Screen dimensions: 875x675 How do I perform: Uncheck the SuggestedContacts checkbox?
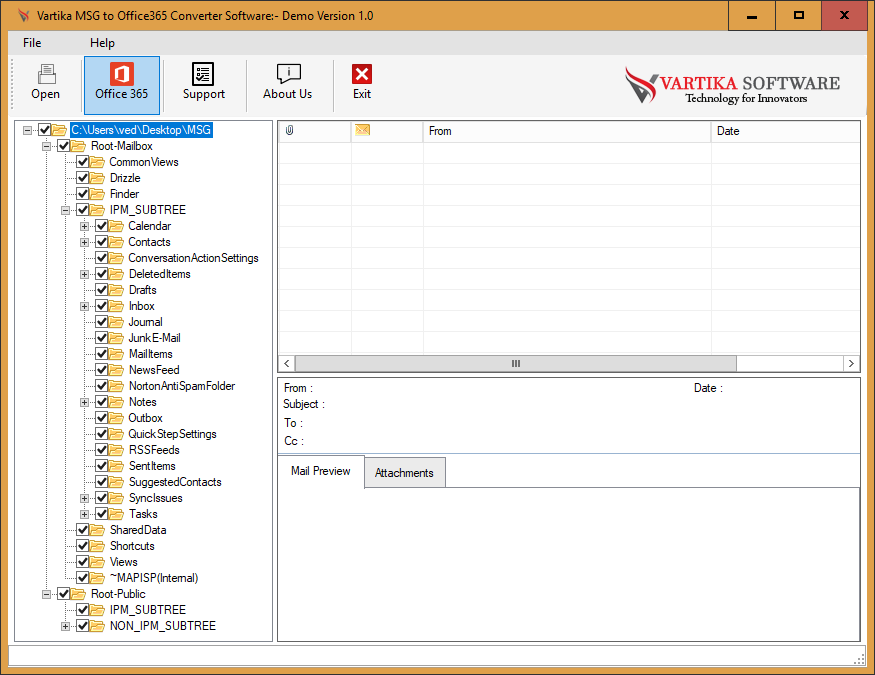point(102,482)
